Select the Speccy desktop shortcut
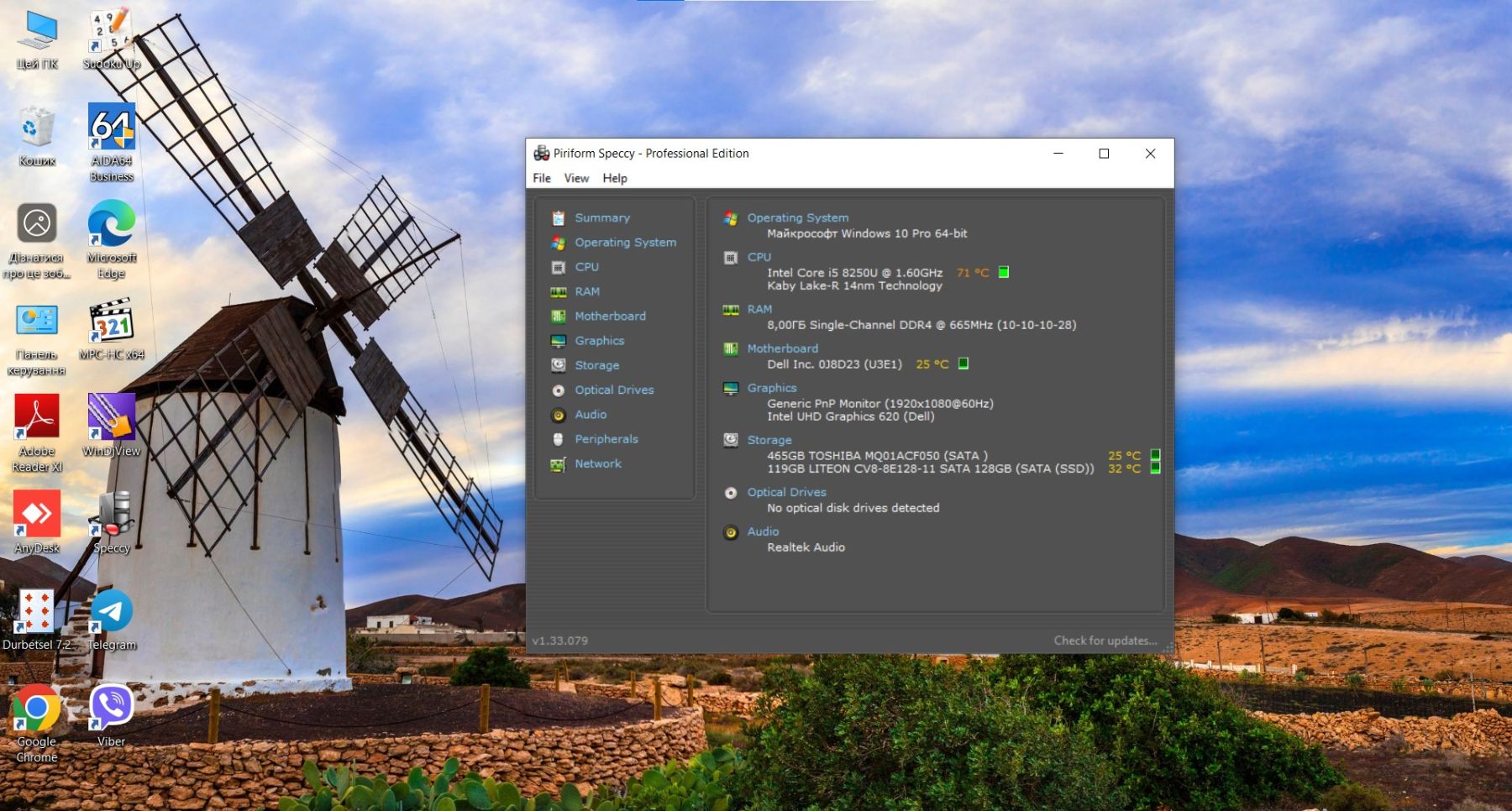1512x811 pixels. [x=112, y=523]
